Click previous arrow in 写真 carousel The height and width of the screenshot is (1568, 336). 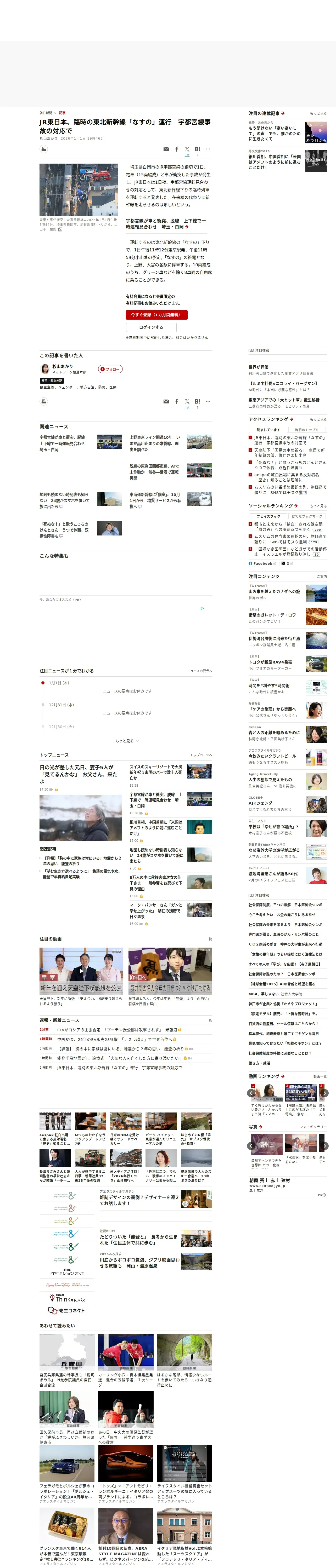252,1146
